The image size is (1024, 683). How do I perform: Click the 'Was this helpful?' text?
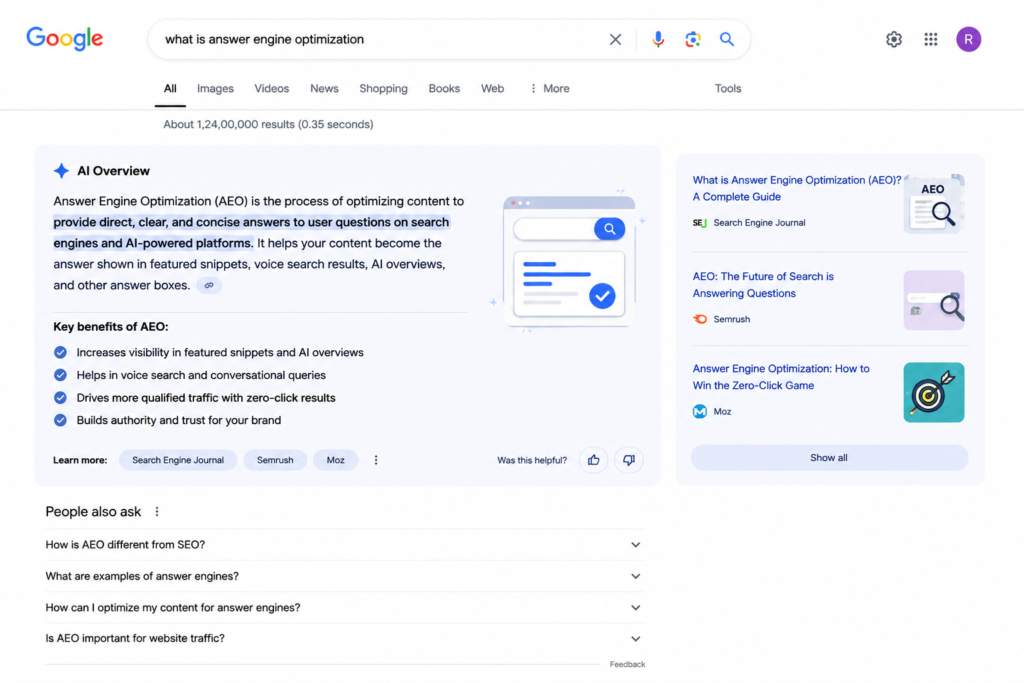click(x=532, y=460)
